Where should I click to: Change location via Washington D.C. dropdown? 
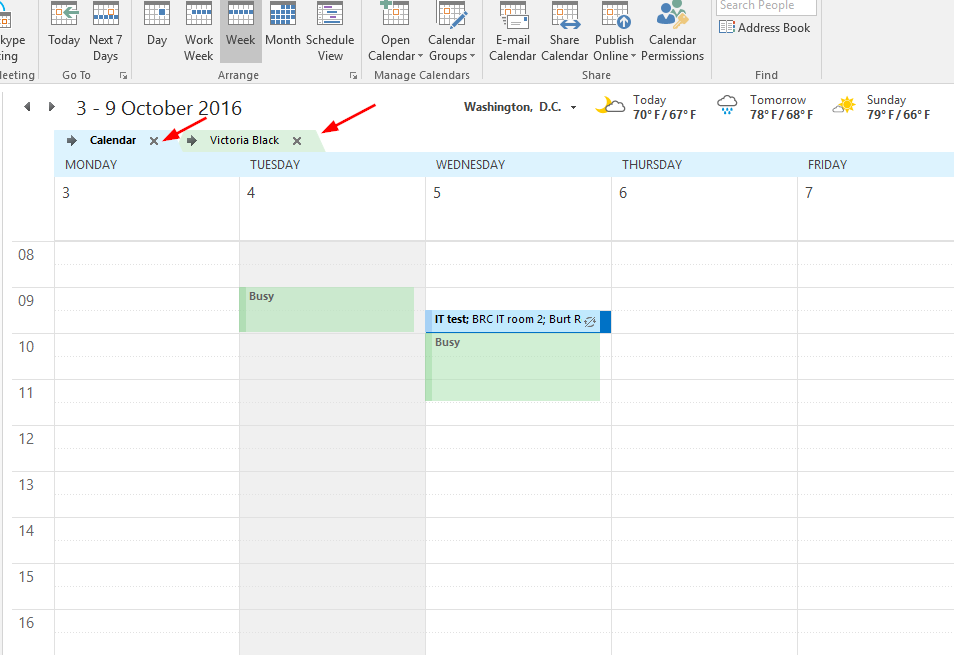(x=520, y=107)
